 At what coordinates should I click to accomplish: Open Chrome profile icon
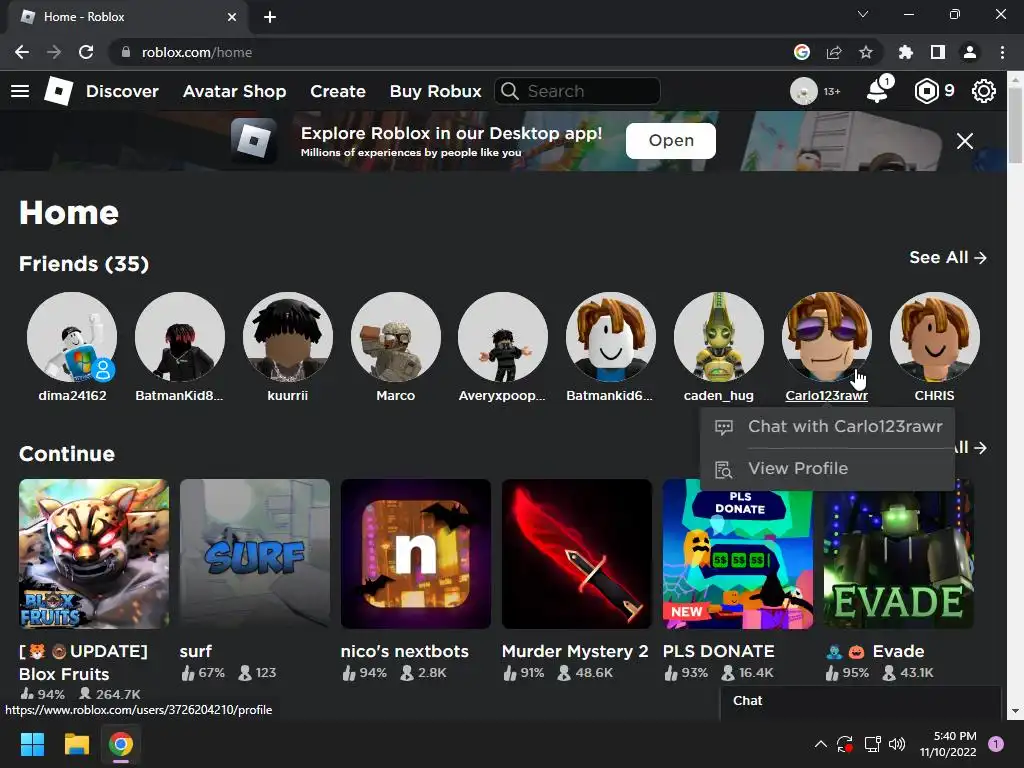point(970,52)
